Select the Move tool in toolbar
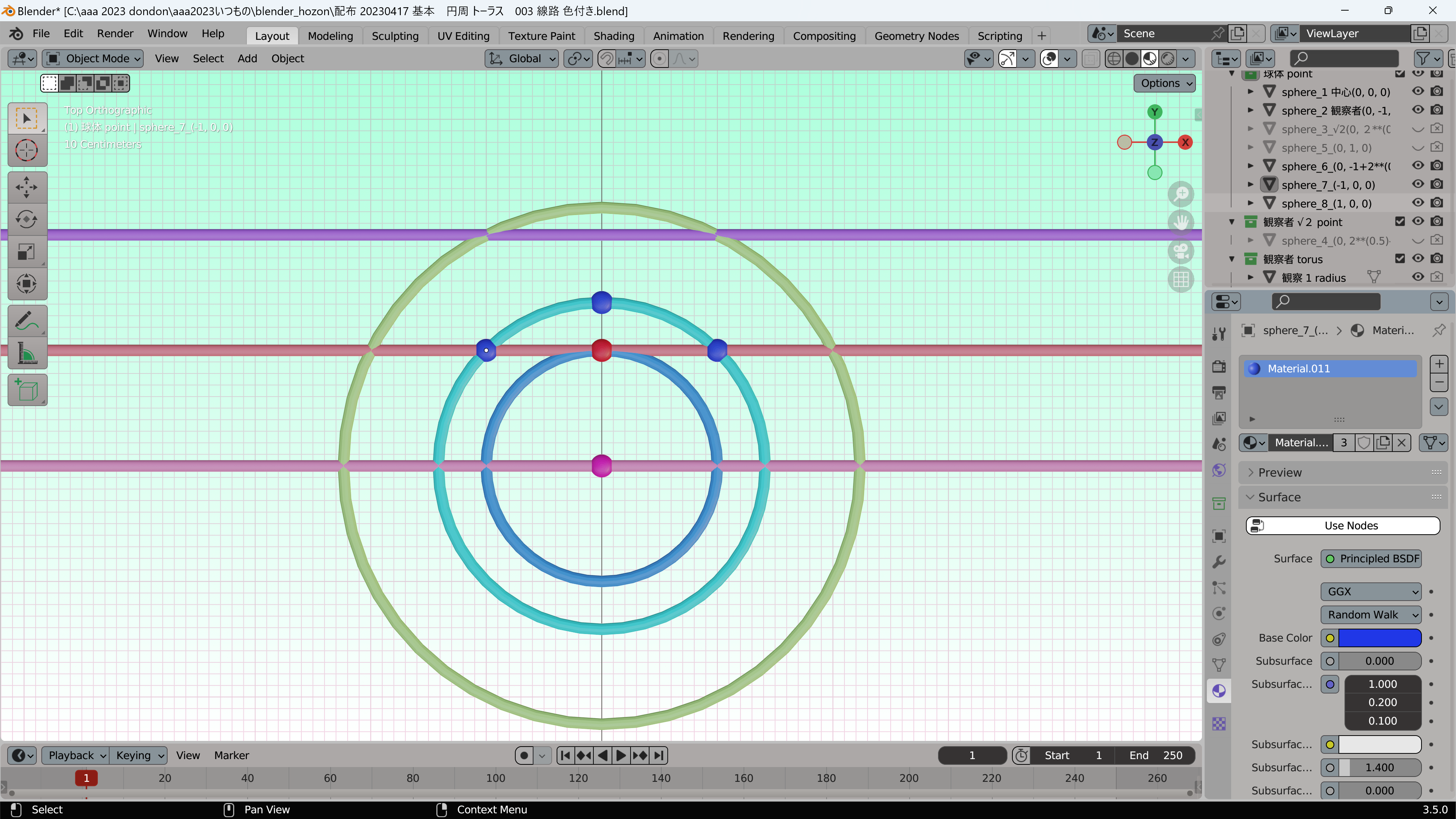 pyautogui.click(x=27, y=187)
